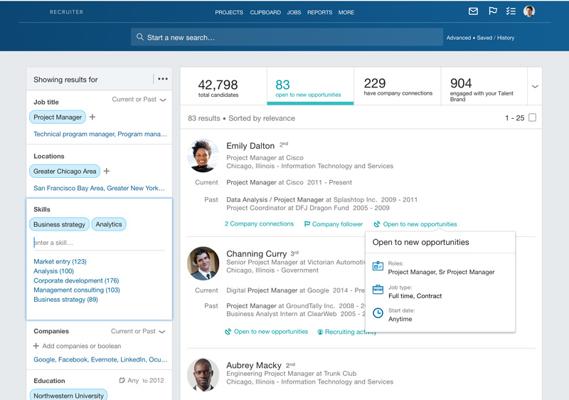The height and width of the screenshot is (400, 569).
Task: Expand the candidate stats chevron
Action: [535, 86]
